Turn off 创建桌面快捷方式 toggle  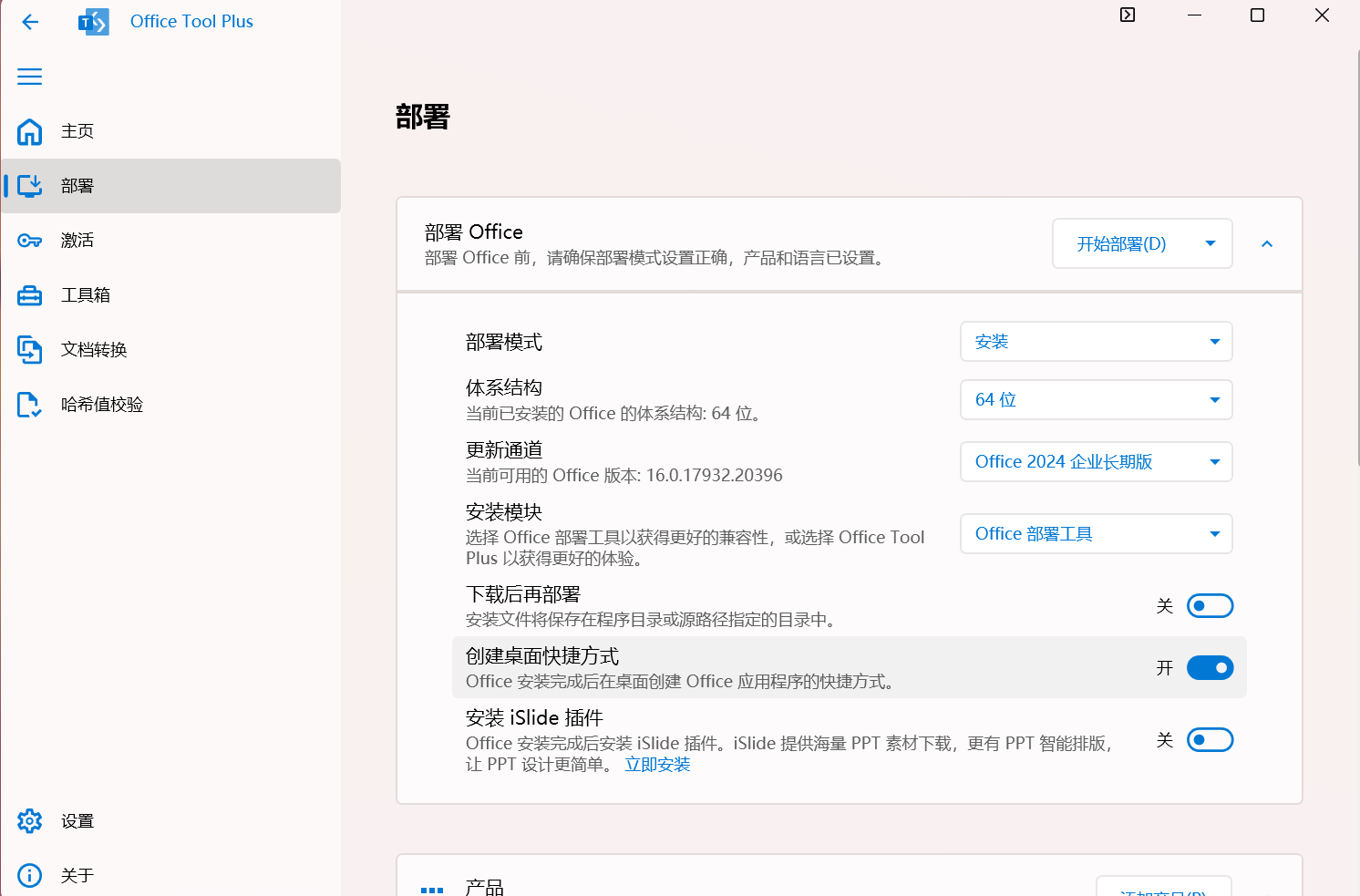point(1210,668)
